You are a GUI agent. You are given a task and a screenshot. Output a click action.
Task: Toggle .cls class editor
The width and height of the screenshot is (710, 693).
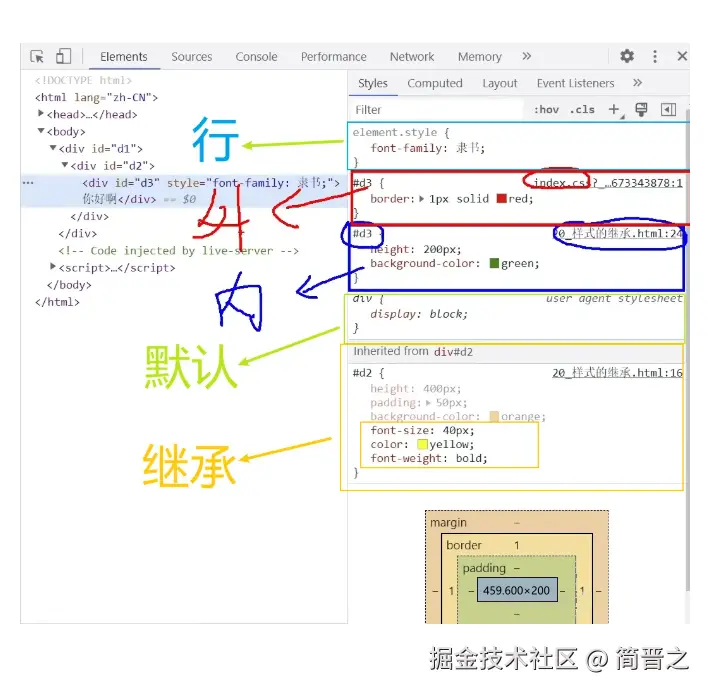tap(582, 110)
